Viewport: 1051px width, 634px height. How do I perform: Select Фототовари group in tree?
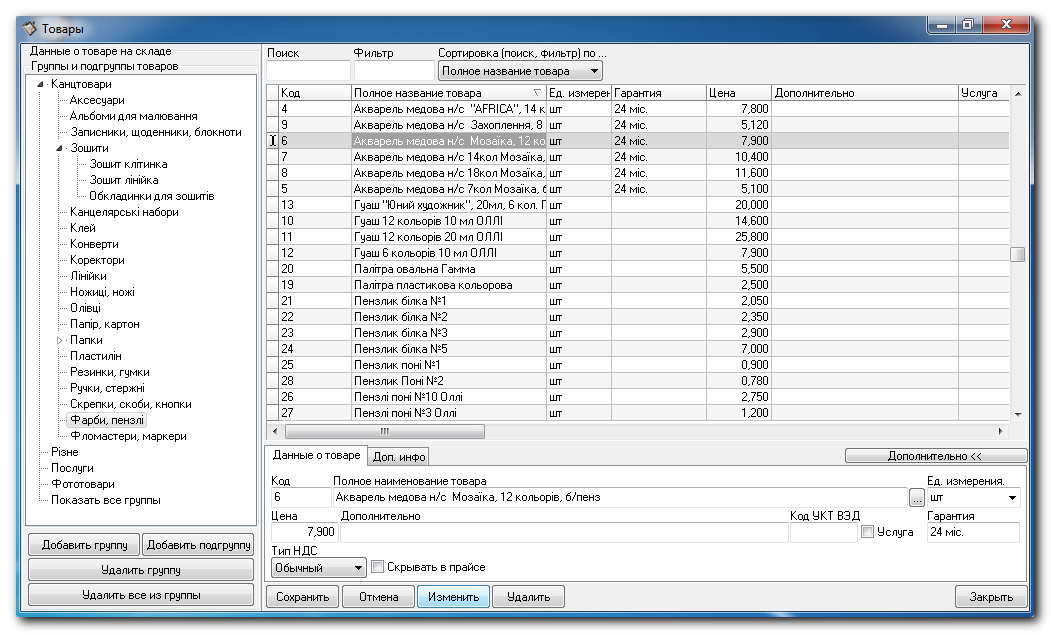pos(82,485)
